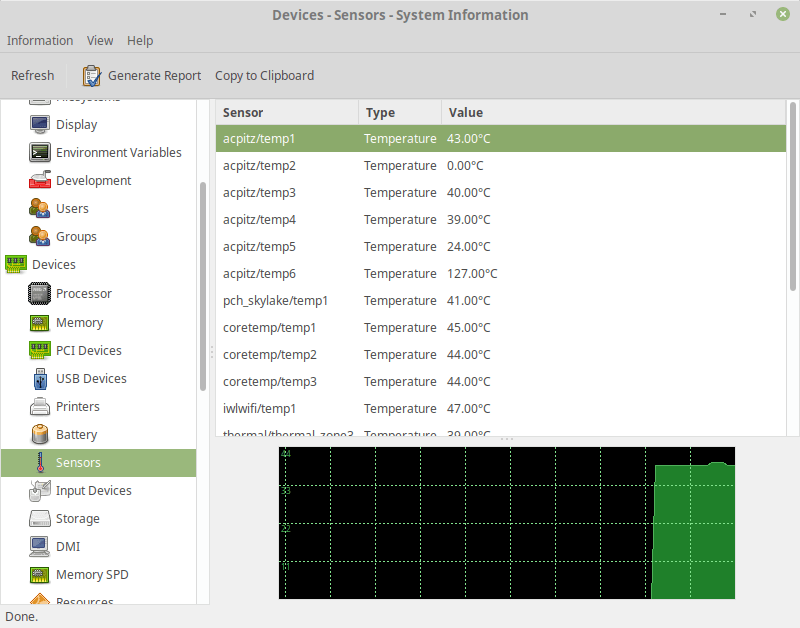Viewport: 800px width, 628px height.
Task: Open the Information menu
Action: (x=40, y=40)
